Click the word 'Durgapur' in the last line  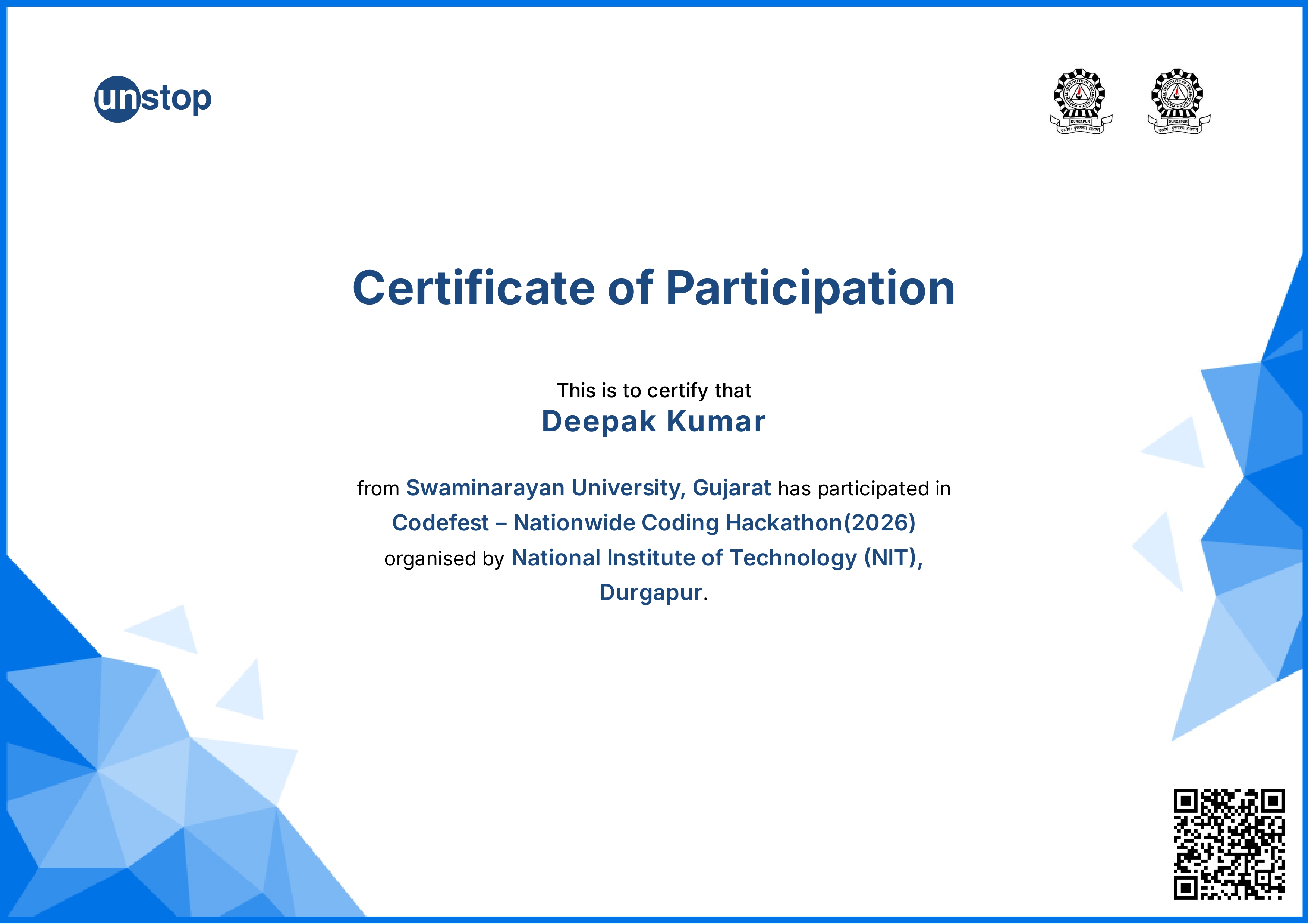[x=650, y=593]
